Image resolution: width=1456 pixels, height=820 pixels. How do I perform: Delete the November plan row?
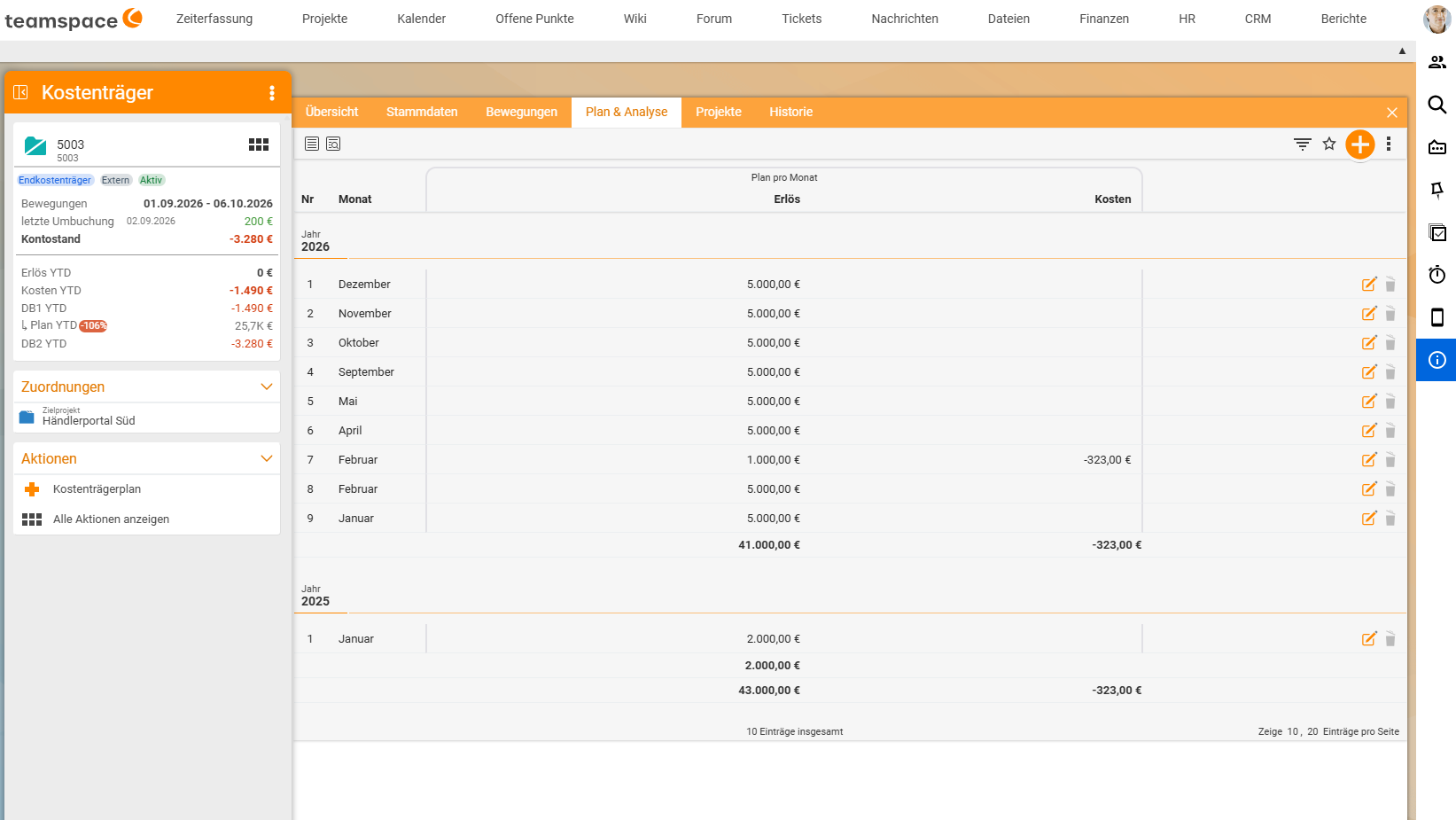coord(1390,314)
